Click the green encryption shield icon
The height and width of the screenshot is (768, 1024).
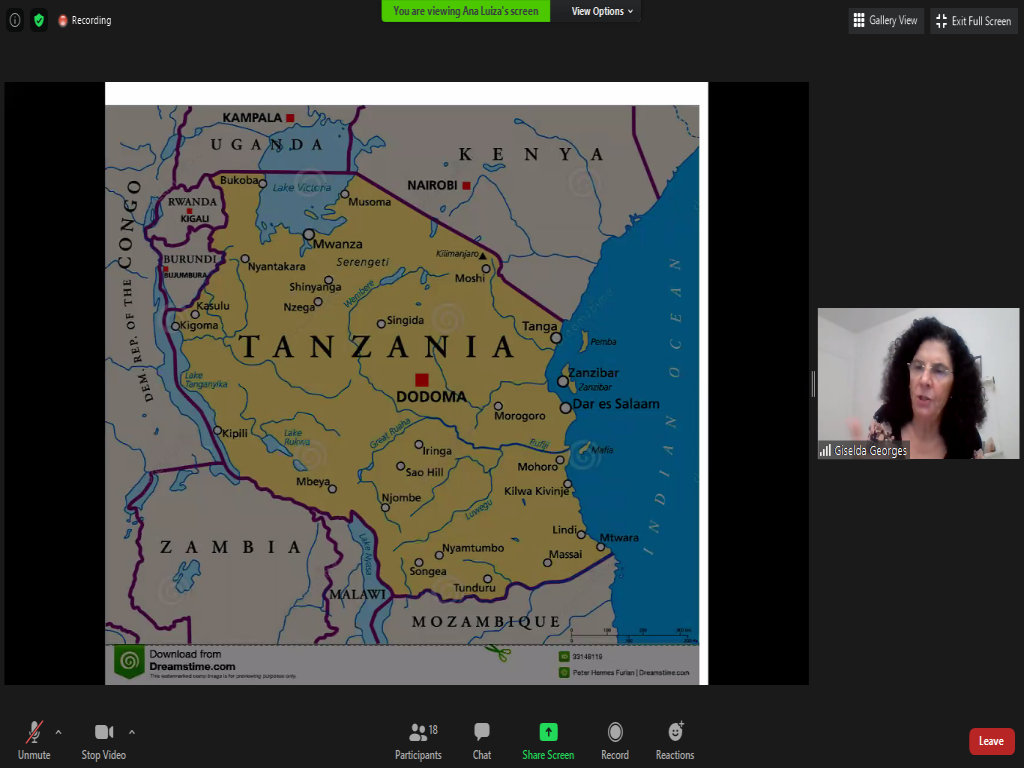pos(39,20)
